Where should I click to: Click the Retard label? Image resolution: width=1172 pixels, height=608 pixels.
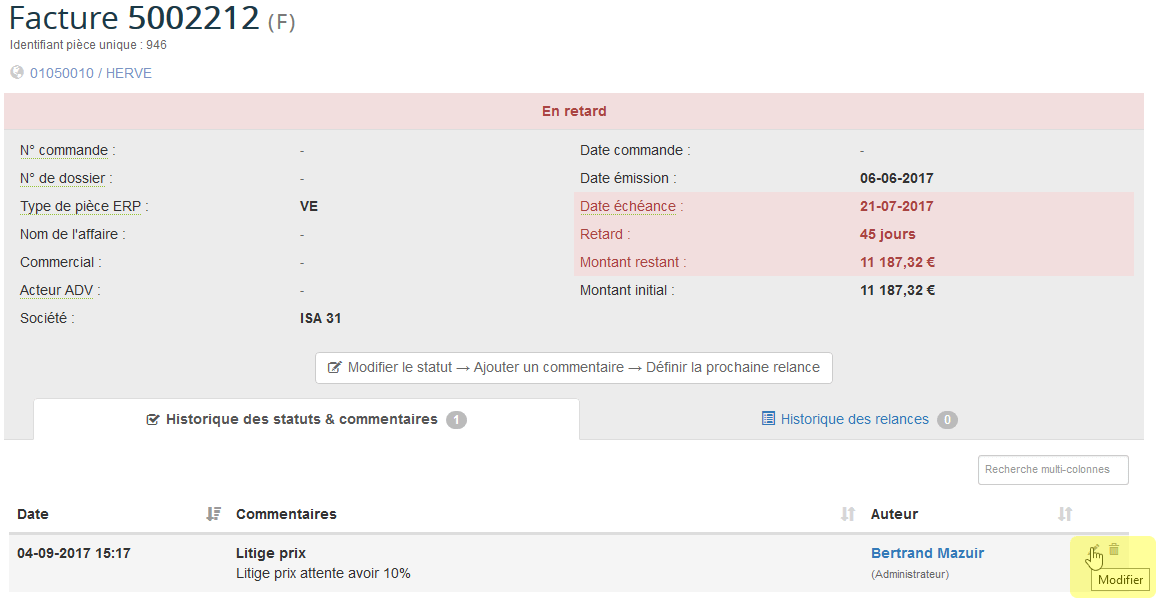604,235
